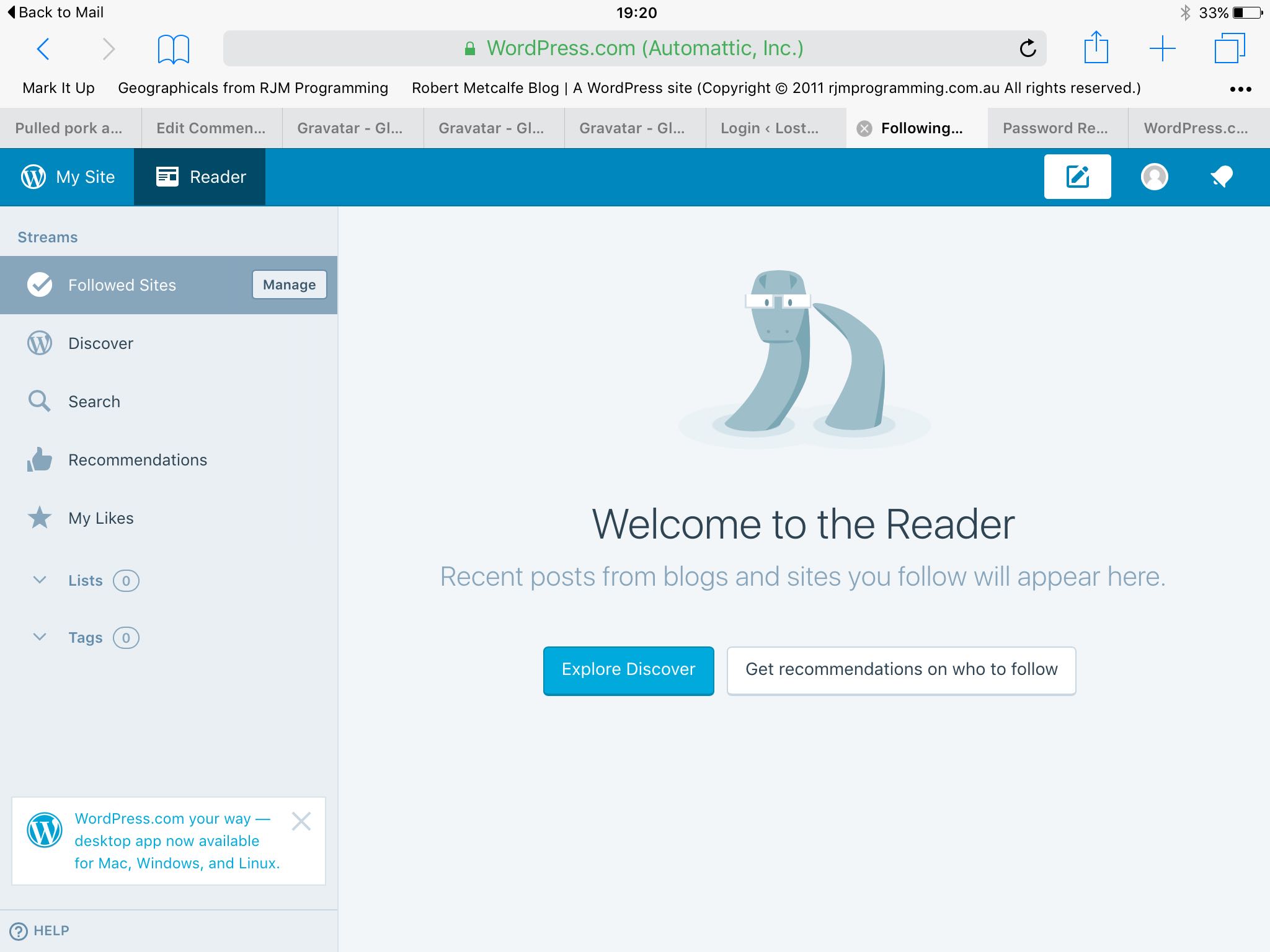
Task: Open desktop app availability link
Action: click(177, 840)
